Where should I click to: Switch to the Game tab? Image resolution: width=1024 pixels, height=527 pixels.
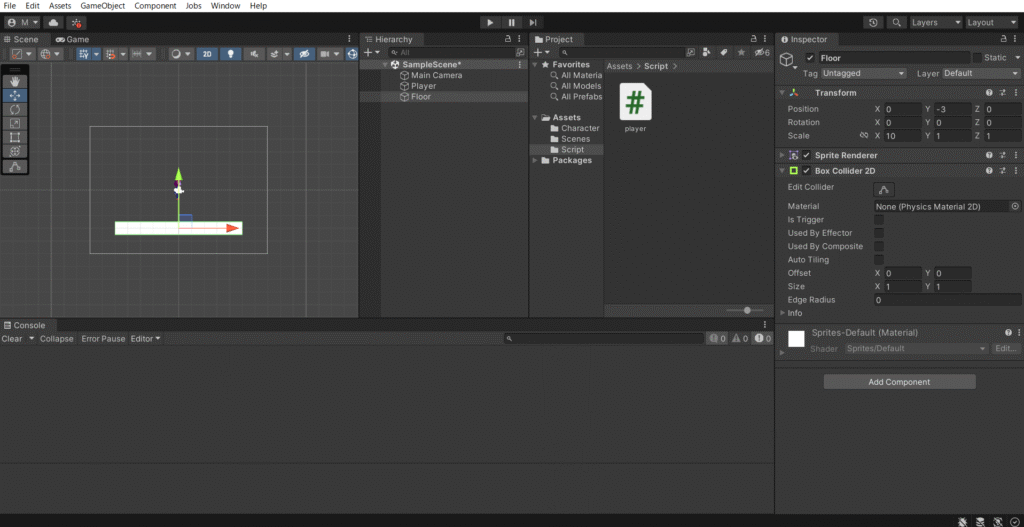pos(73,39)
